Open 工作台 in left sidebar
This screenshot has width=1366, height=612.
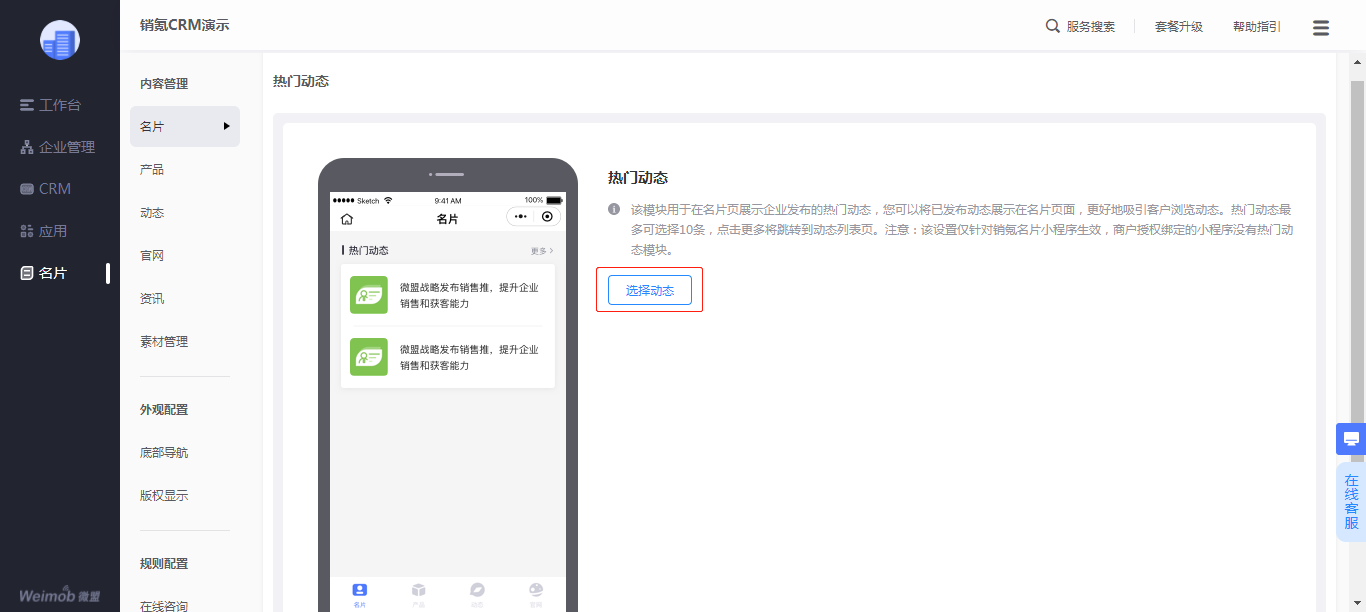[x=60, y=105]
